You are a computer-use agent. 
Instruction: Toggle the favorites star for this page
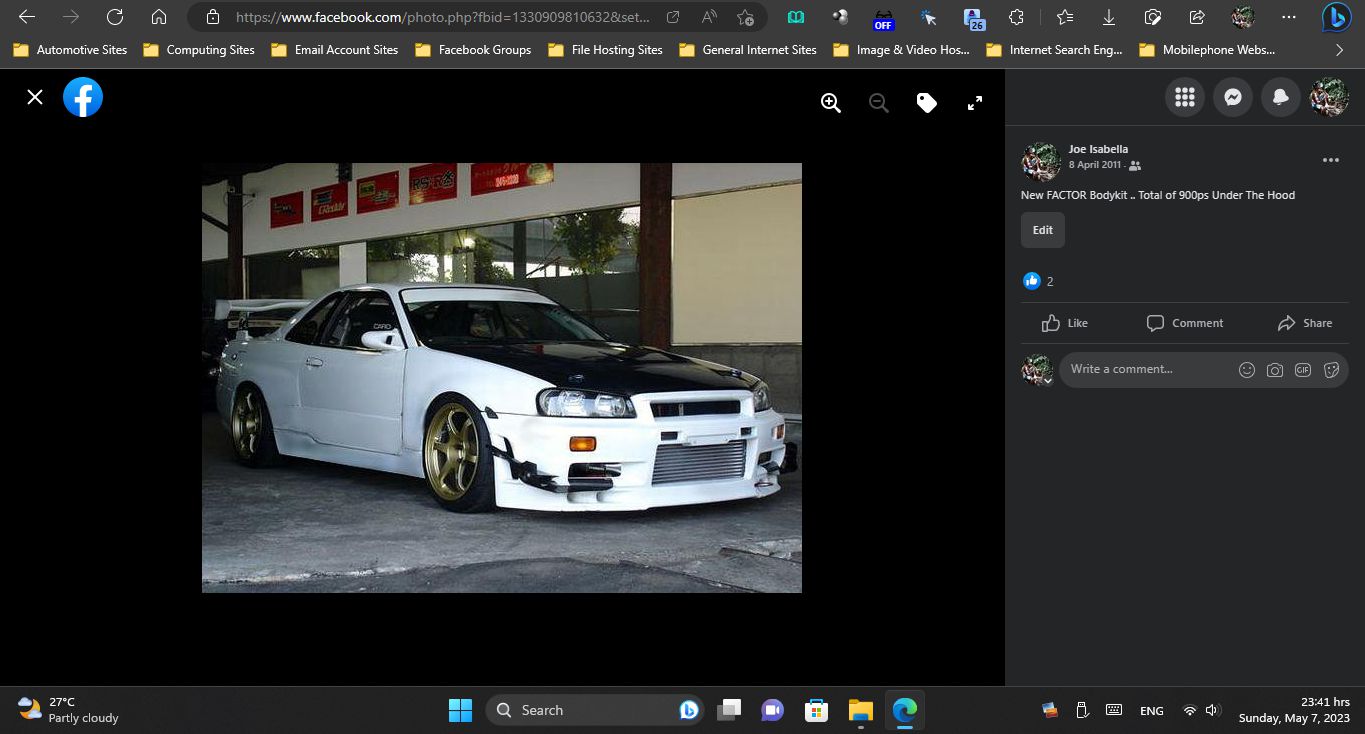pyautogui.click(x=745, y=17)
